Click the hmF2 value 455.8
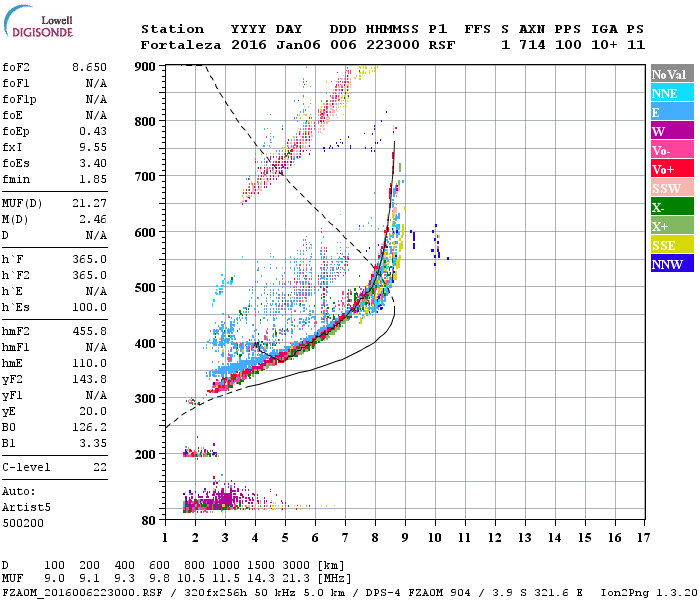Screen dimensions: 700x600 (89, 331)
